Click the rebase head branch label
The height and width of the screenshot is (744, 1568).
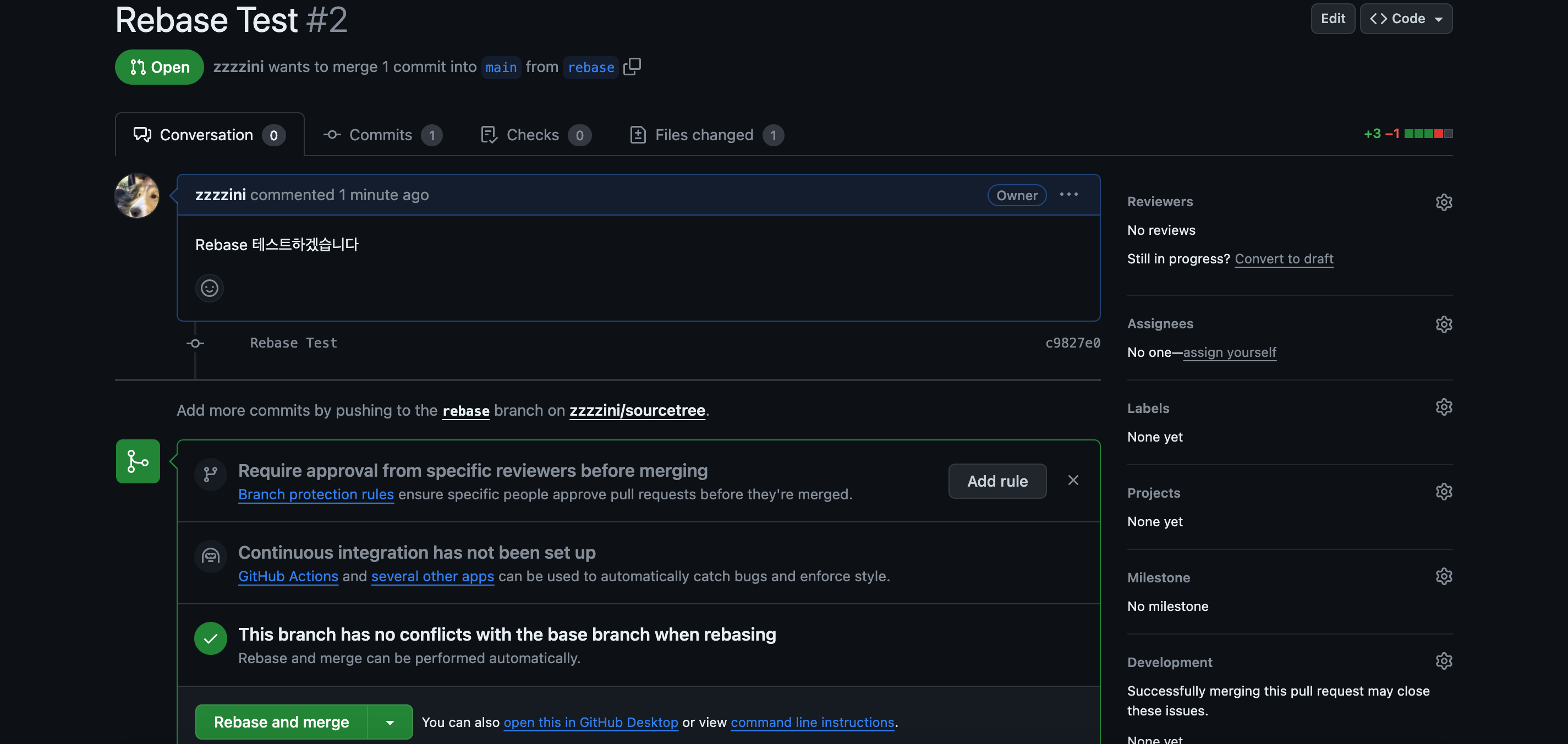[590, 68]
